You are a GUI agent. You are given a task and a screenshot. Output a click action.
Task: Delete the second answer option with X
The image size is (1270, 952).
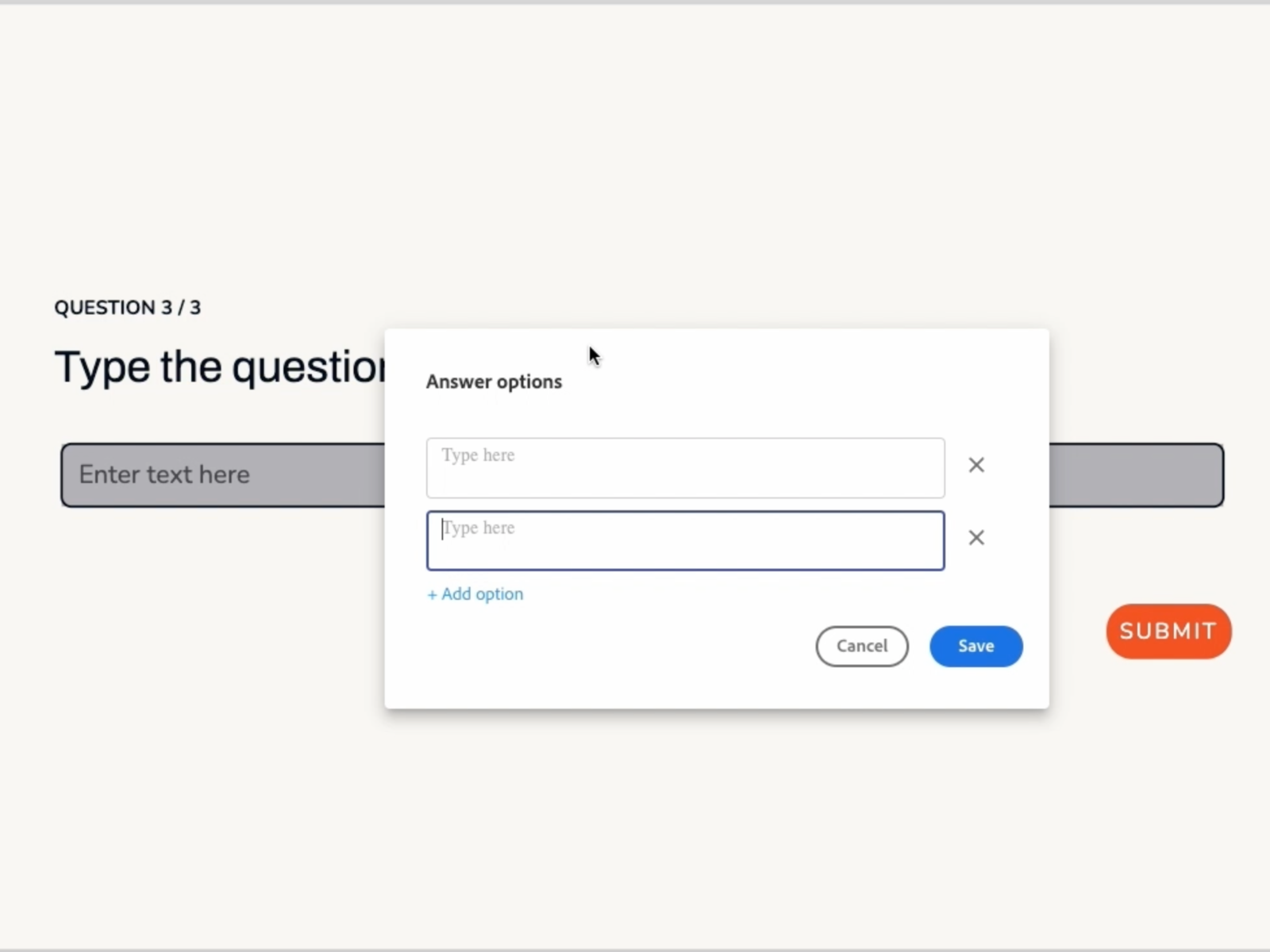[x=976, y=538]
